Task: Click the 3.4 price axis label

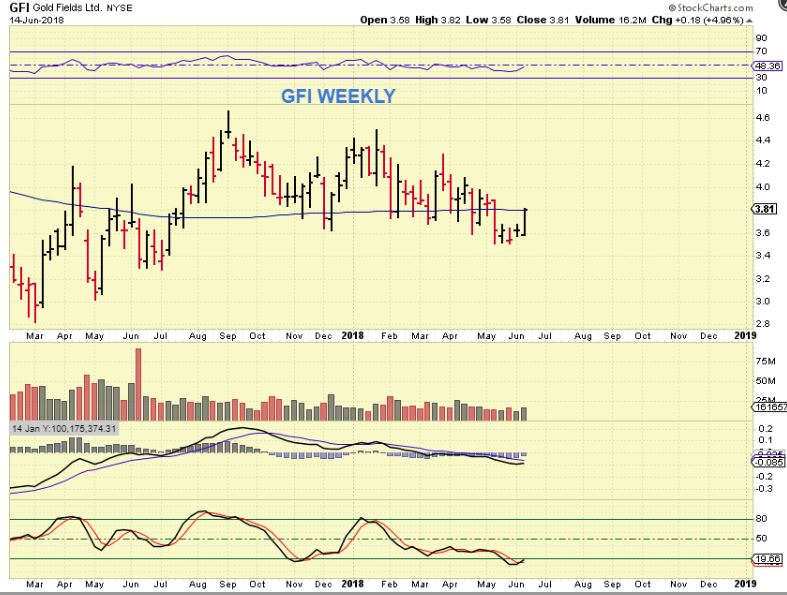Action: (x=763, y=255)
